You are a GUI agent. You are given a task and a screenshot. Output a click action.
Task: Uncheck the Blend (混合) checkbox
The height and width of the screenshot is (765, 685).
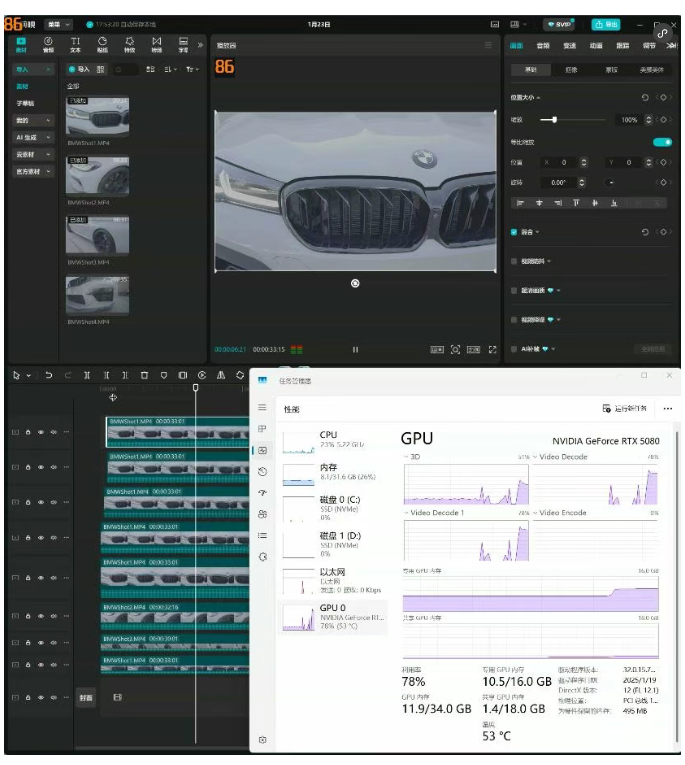click(x=514, y=232)
